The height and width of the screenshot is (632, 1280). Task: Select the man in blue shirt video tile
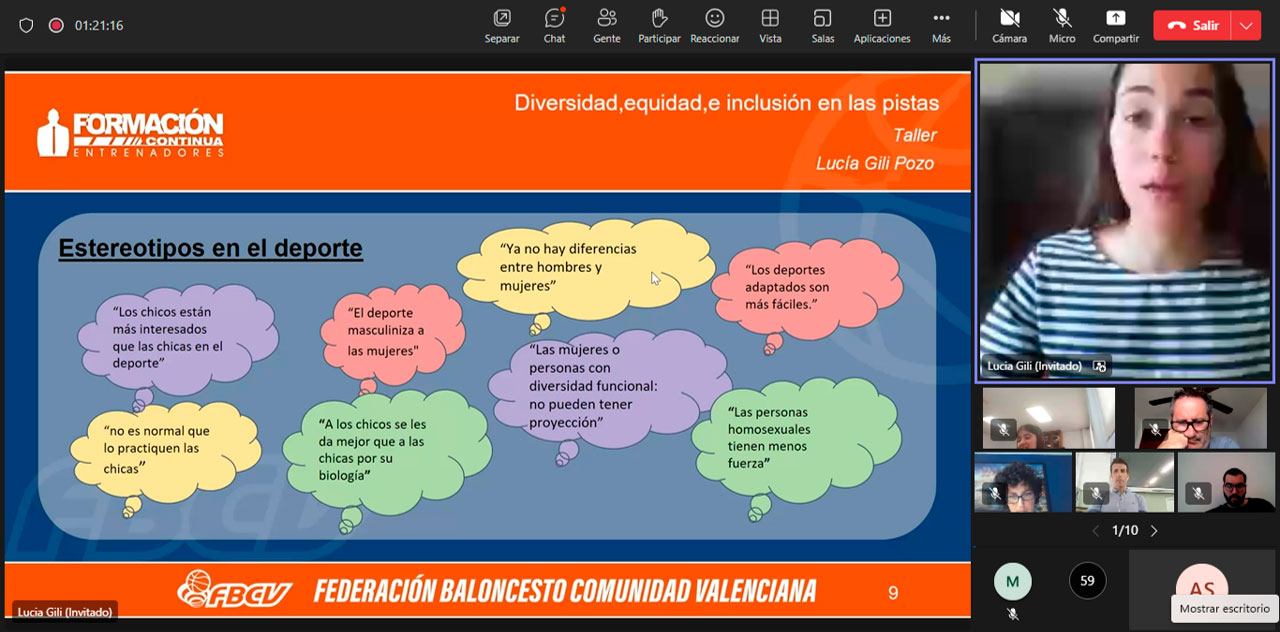[1125, 482]
